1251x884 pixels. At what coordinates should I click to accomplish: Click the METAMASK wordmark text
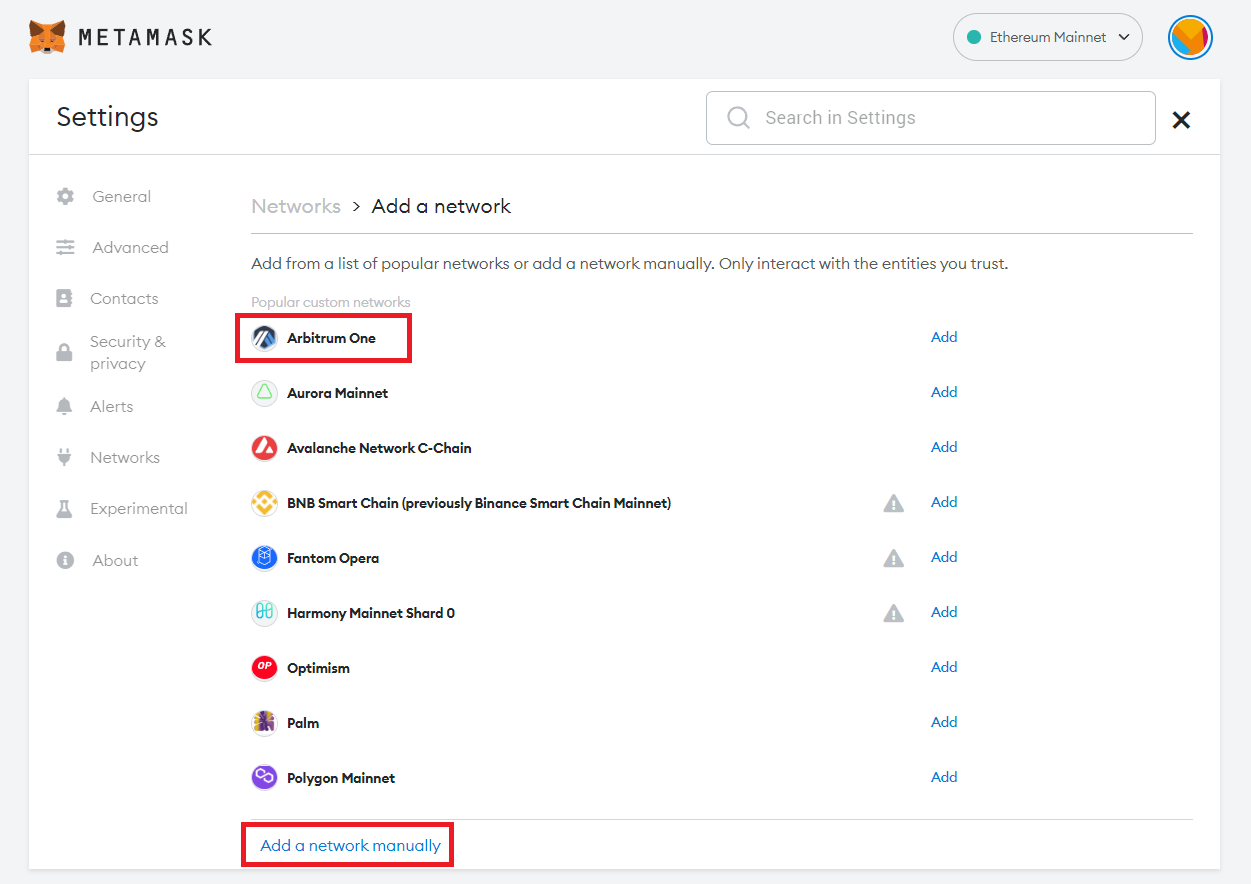(145, 37)
